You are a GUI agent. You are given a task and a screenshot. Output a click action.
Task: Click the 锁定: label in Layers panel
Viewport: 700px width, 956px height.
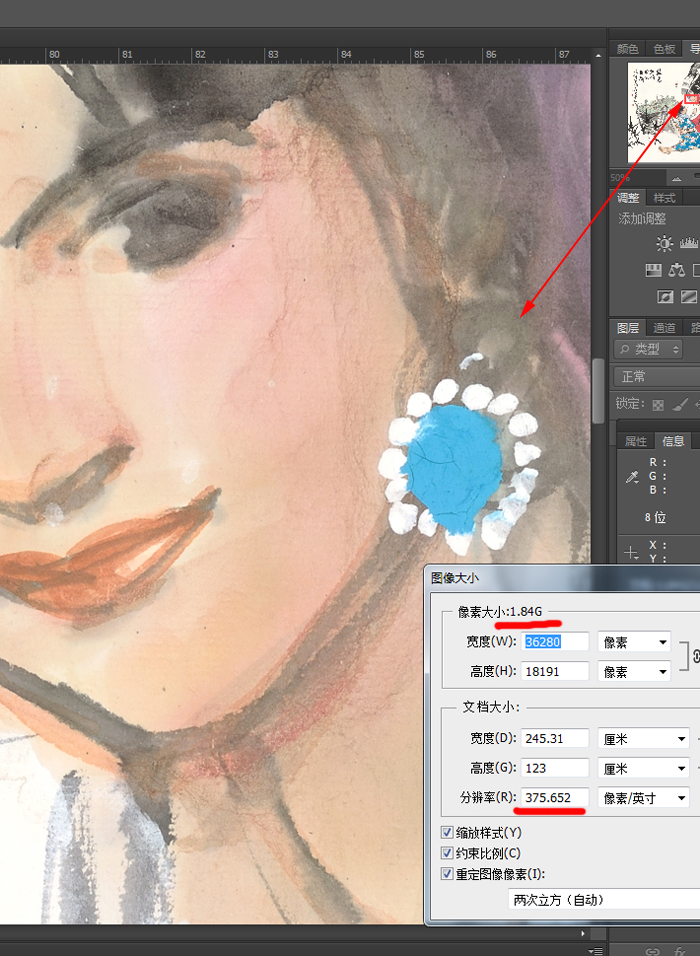tap(630, 404)
